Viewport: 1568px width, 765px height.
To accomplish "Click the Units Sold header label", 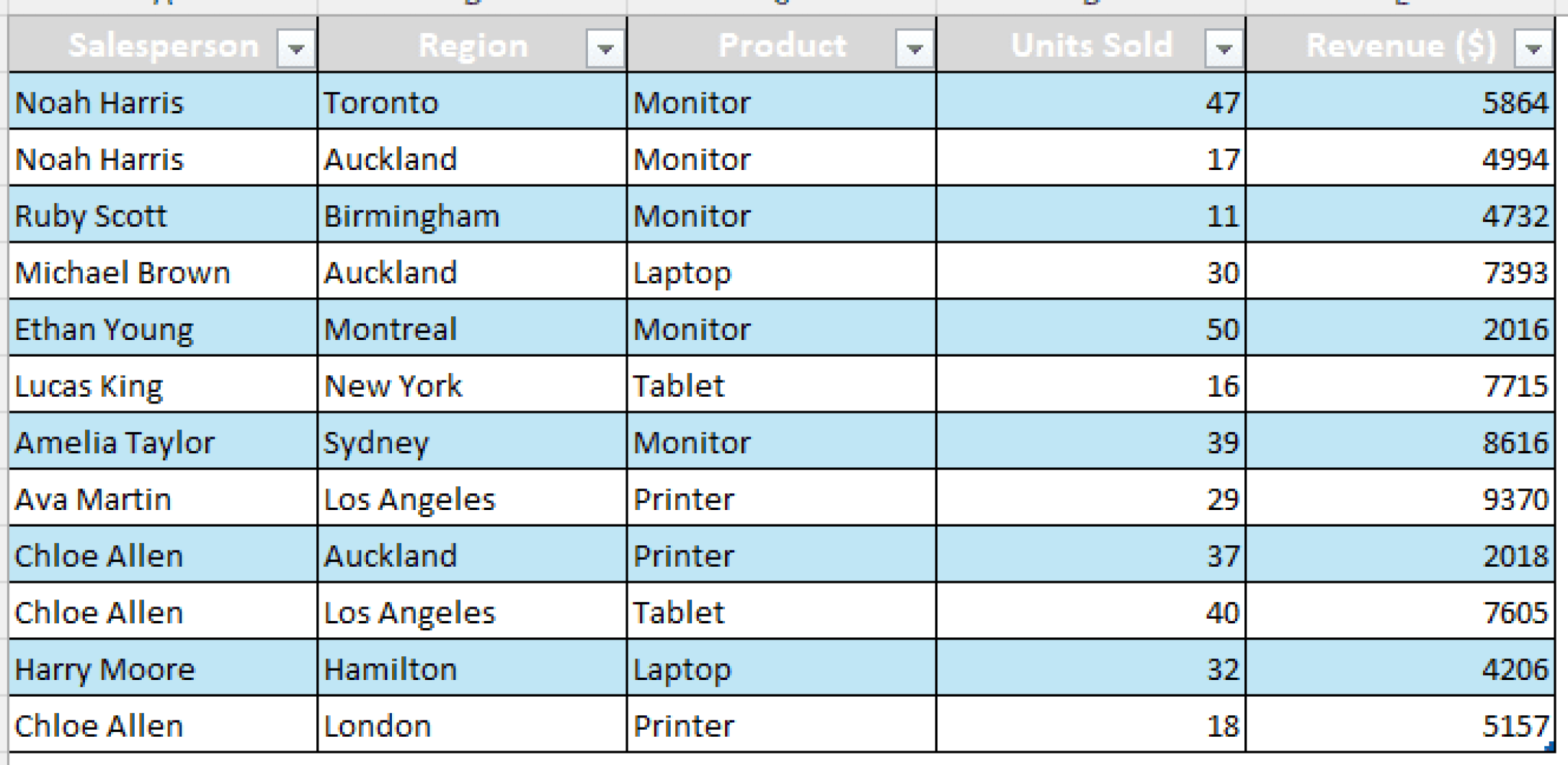I will (1090, 46).
